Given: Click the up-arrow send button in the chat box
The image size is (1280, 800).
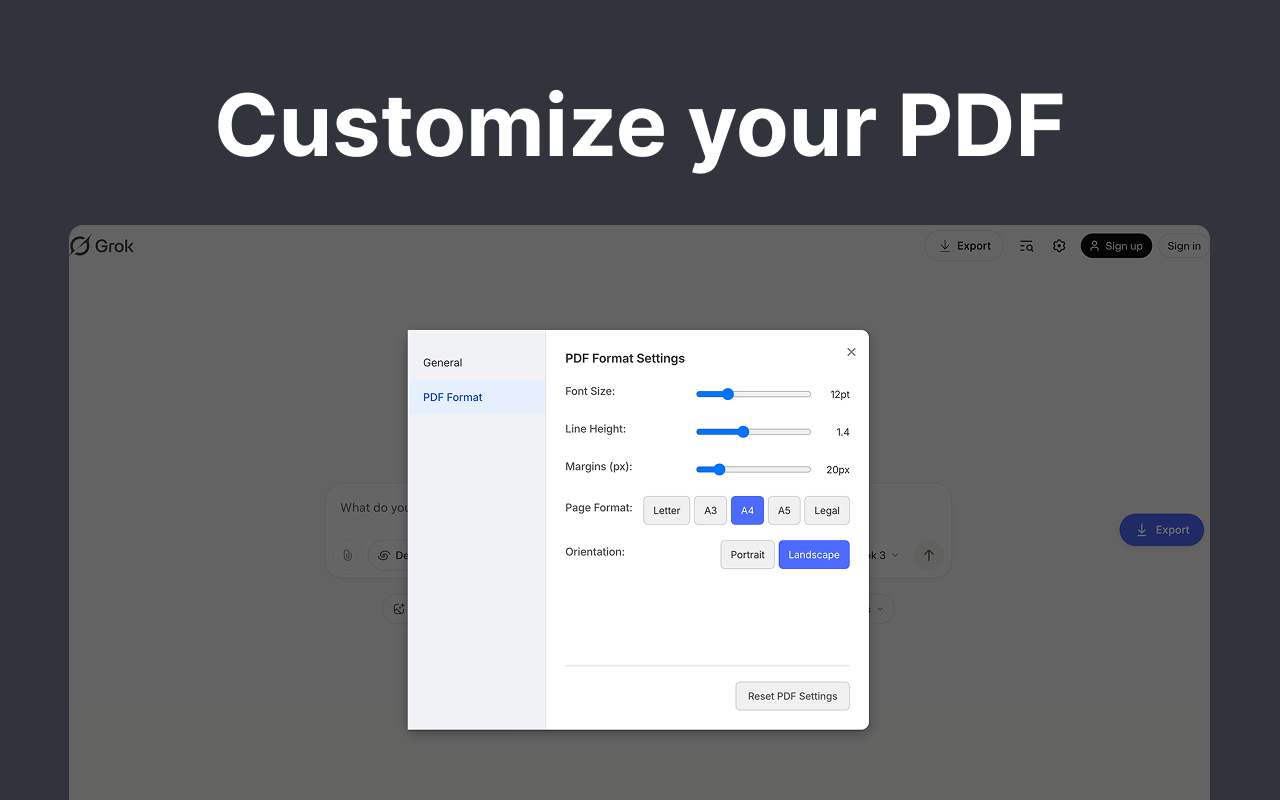Looking at the screenshot, I should (x=928, y=555).
